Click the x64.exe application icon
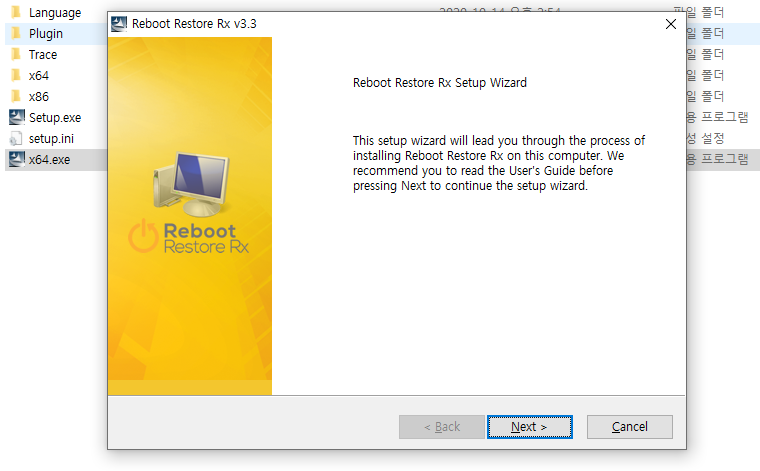The width and height of the screenshot is (760, 471). pyautogui.click(x=16, y=159)
